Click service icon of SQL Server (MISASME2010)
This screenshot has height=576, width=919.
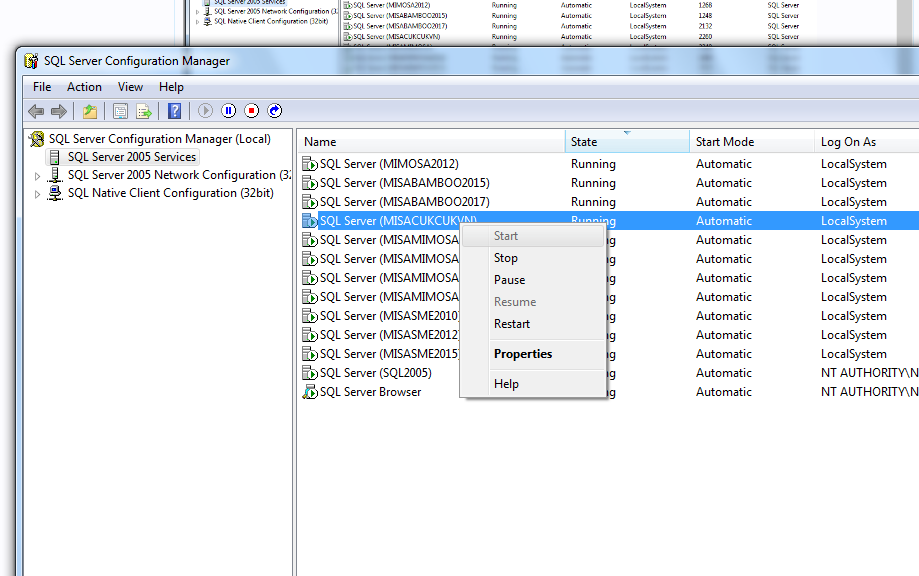click(x=309, y=316)
